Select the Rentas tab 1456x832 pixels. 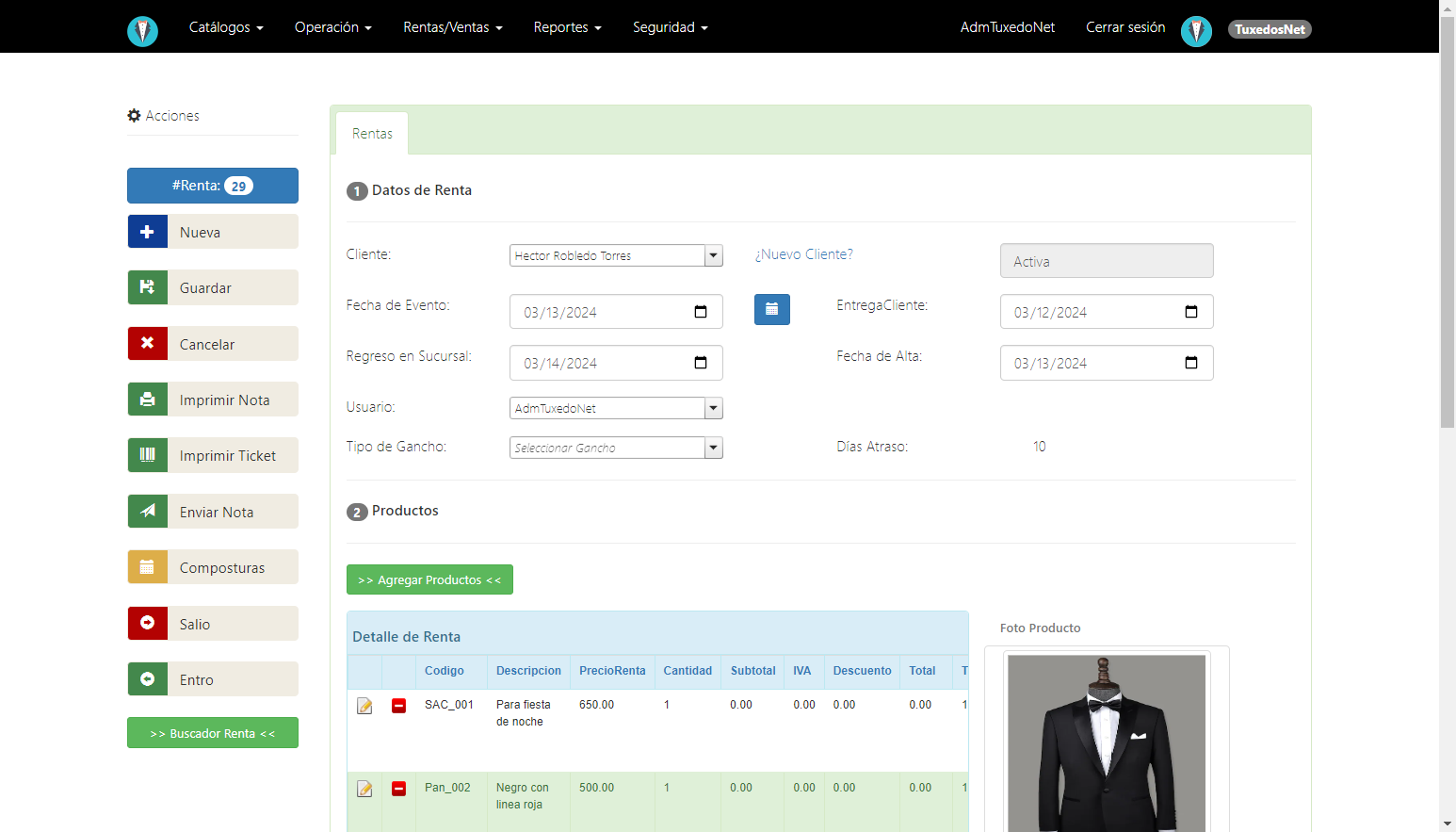click(x=372, y=134)
